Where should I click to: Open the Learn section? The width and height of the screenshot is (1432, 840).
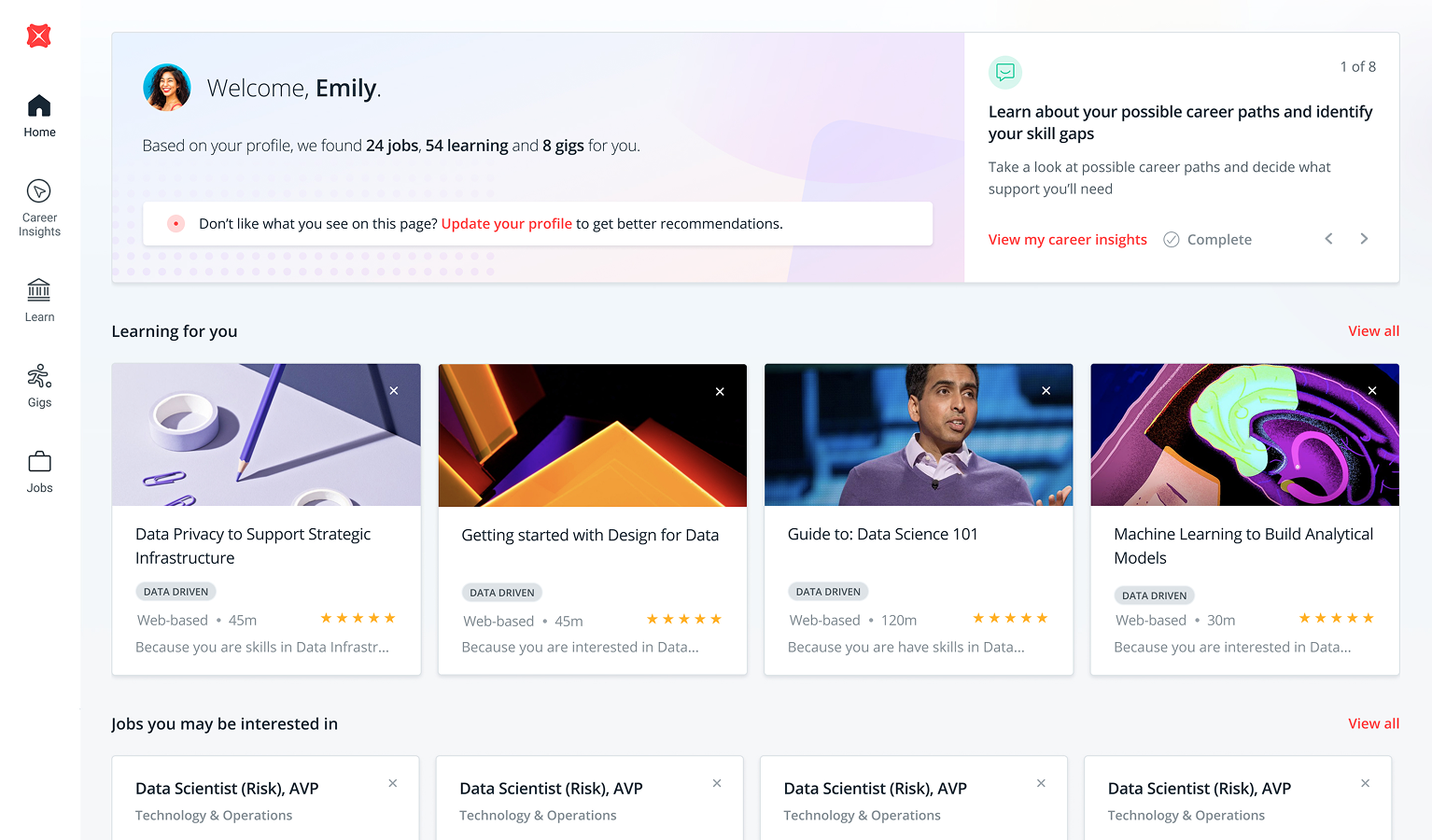[38, 300]
